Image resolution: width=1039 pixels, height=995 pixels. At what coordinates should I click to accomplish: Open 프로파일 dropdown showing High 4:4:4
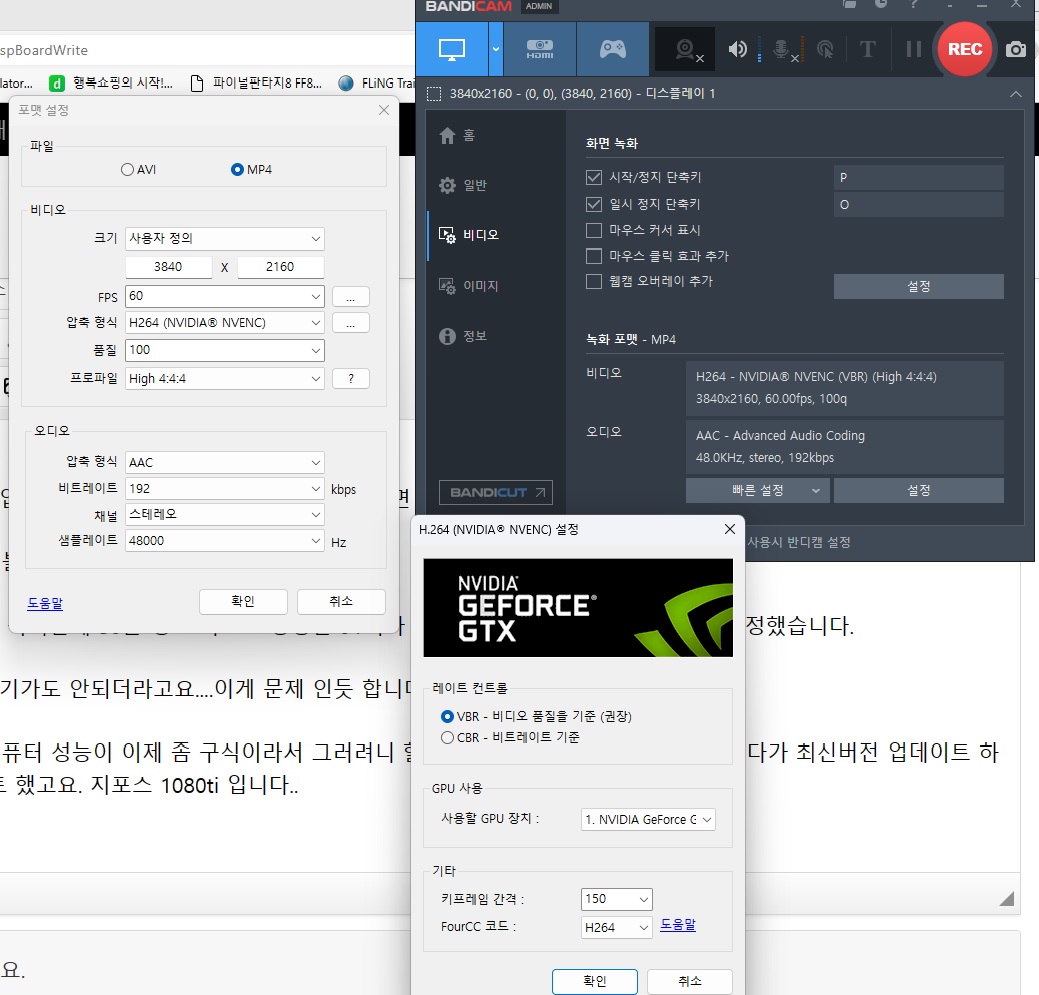click(x=225, y=379)
